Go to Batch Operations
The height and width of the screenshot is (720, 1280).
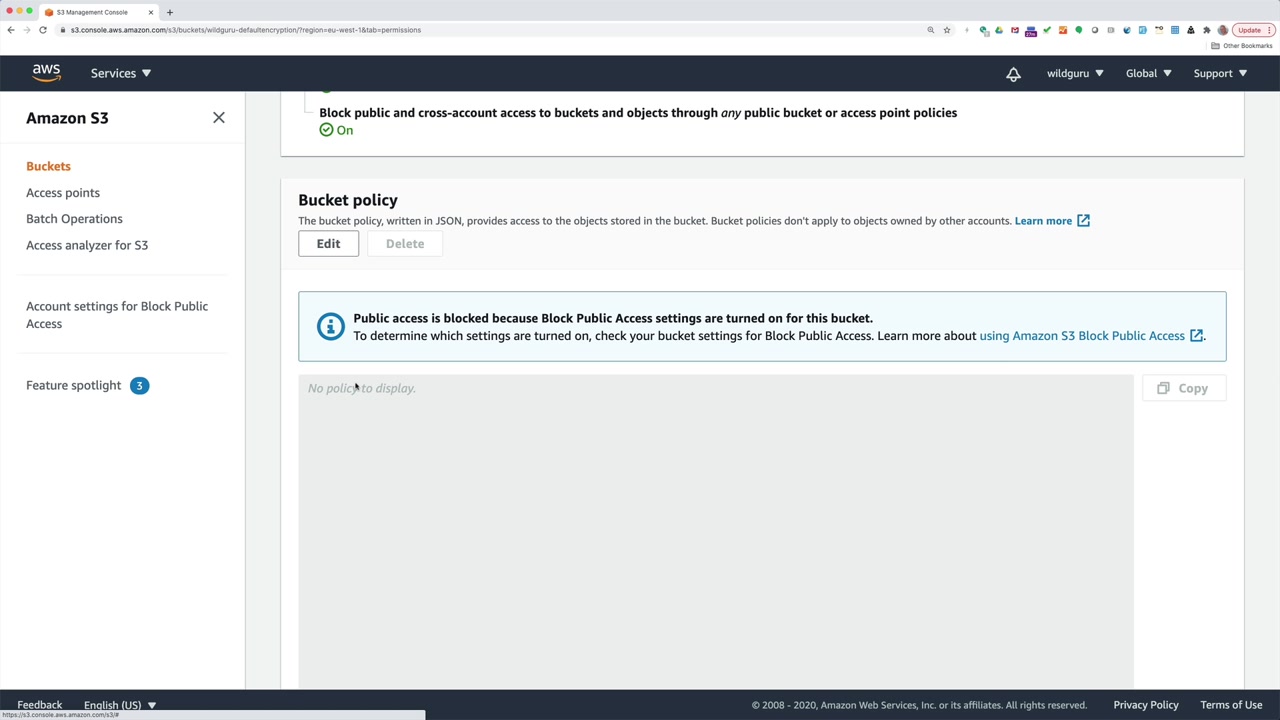pyautogui.click(x=74, y=219)
